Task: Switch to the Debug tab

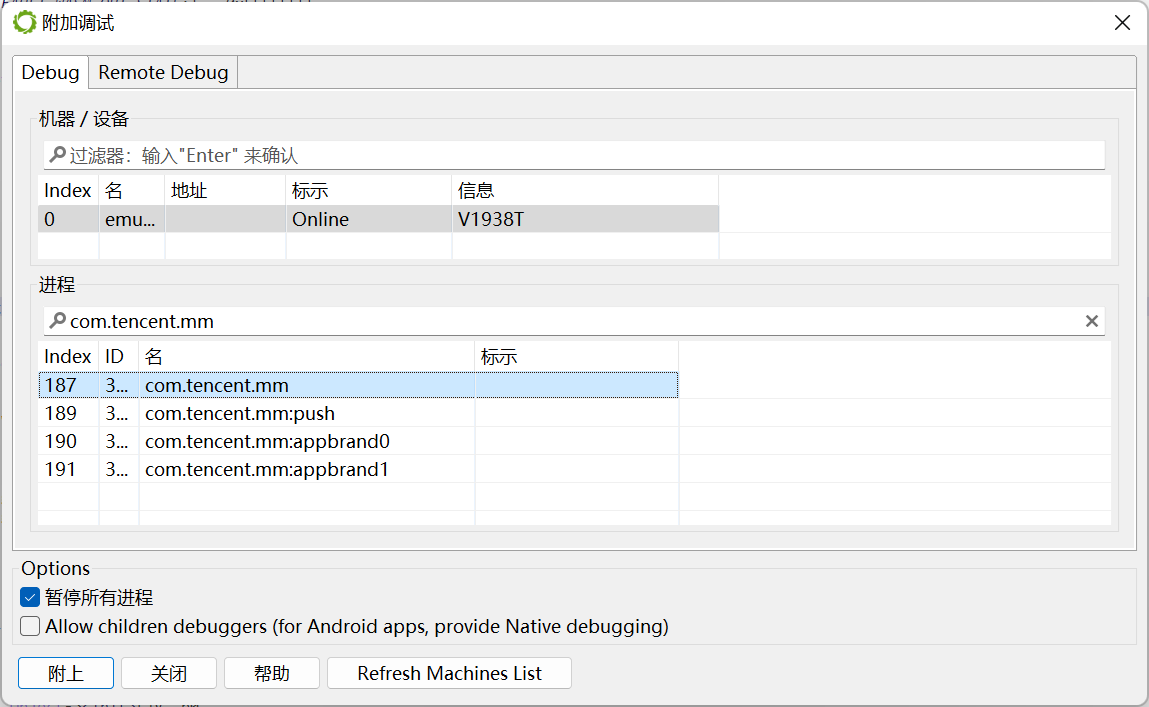Action: point(51,73)
